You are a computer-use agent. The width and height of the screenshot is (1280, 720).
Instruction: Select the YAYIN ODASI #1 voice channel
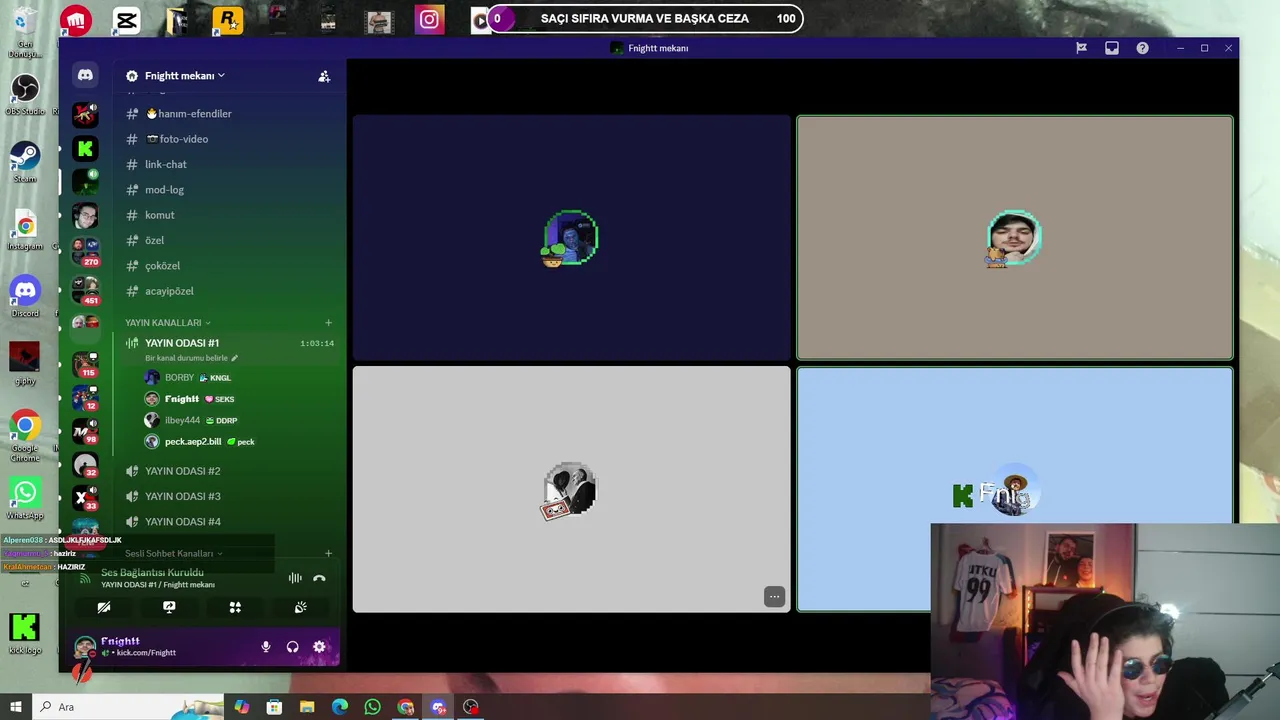(x=181, y=343)
